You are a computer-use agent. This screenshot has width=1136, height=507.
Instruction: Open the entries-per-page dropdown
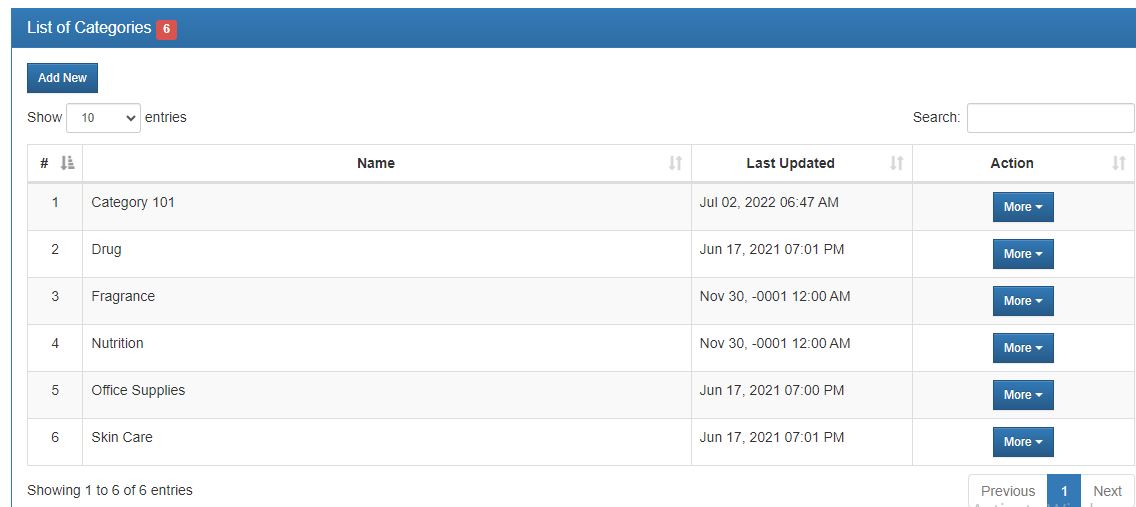tap(104, 118)
